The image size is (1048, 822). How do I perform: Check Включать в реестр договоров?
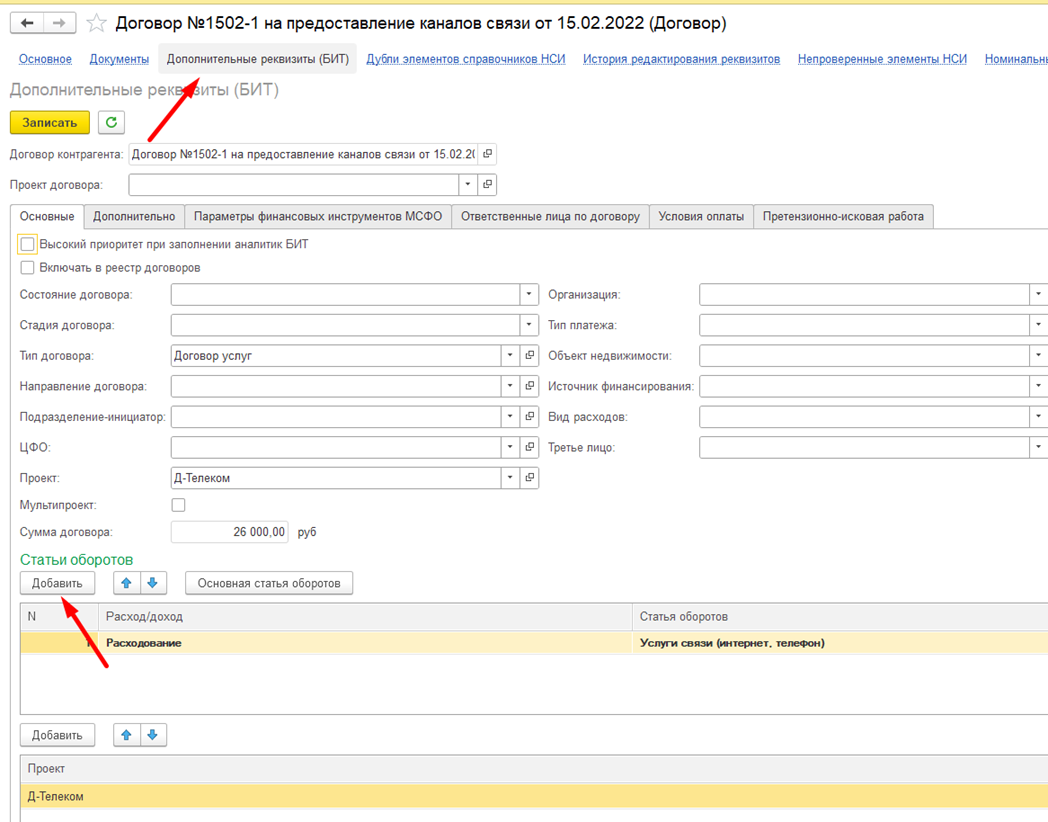tap(28, 268)
